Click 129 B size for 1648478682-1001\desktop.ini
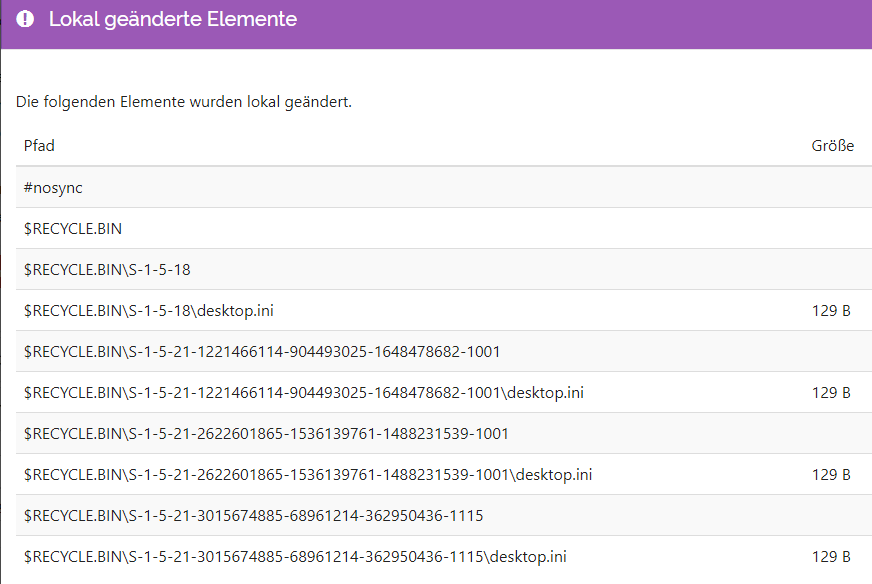 coord(831,393)
